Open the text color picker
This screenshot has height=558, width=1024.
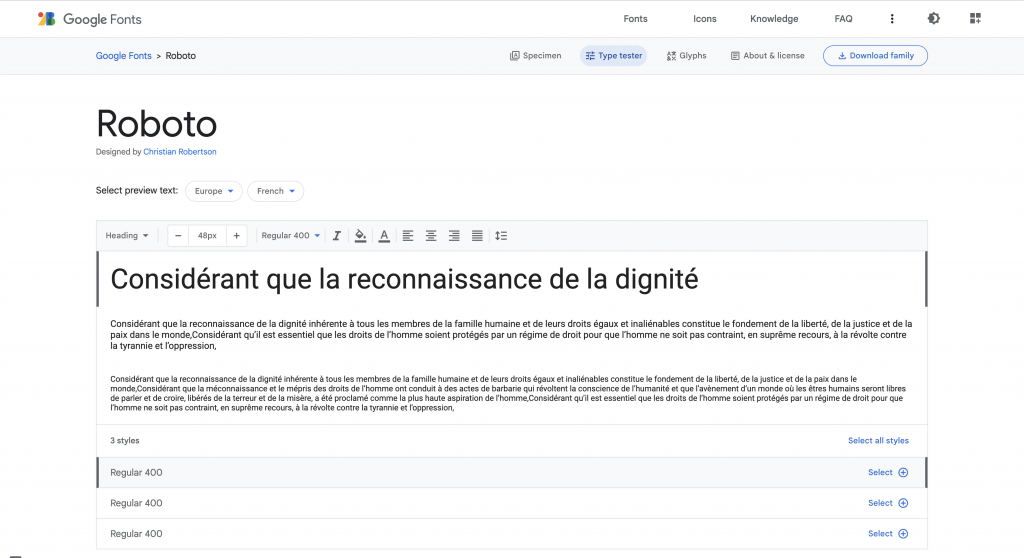tap(384, 236)
